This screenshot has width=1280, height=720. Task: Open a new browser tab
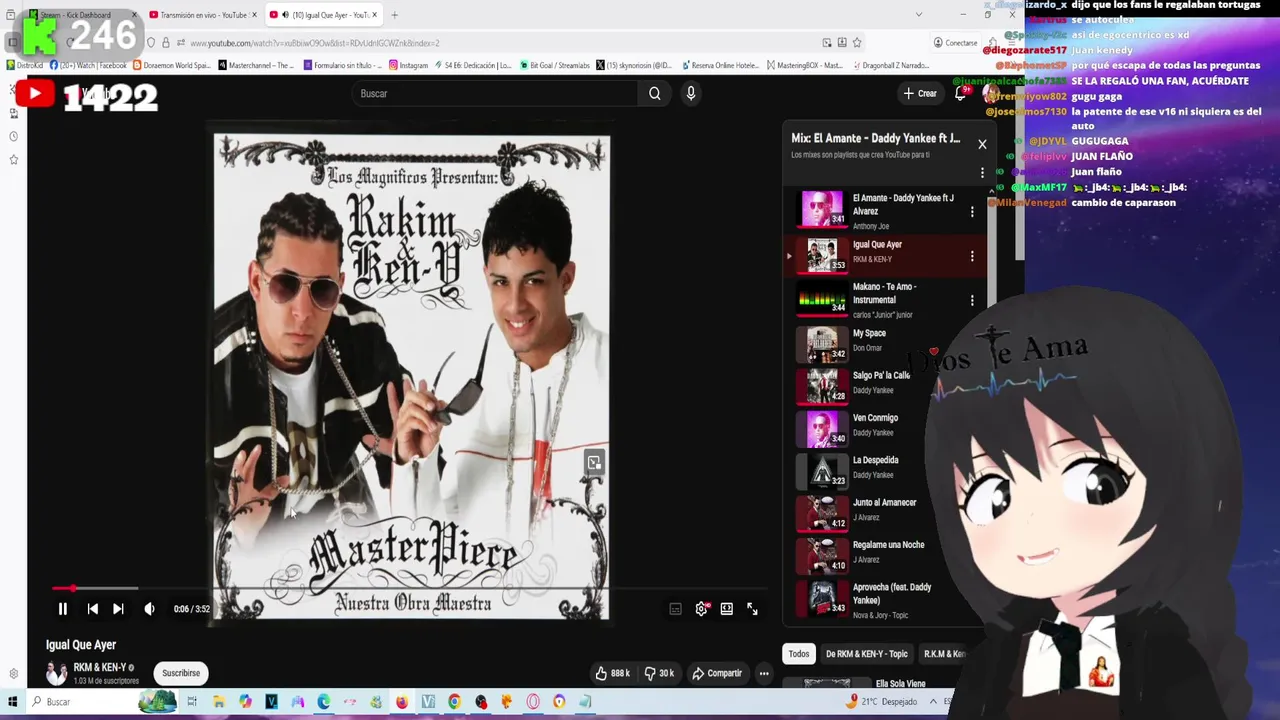394,15
